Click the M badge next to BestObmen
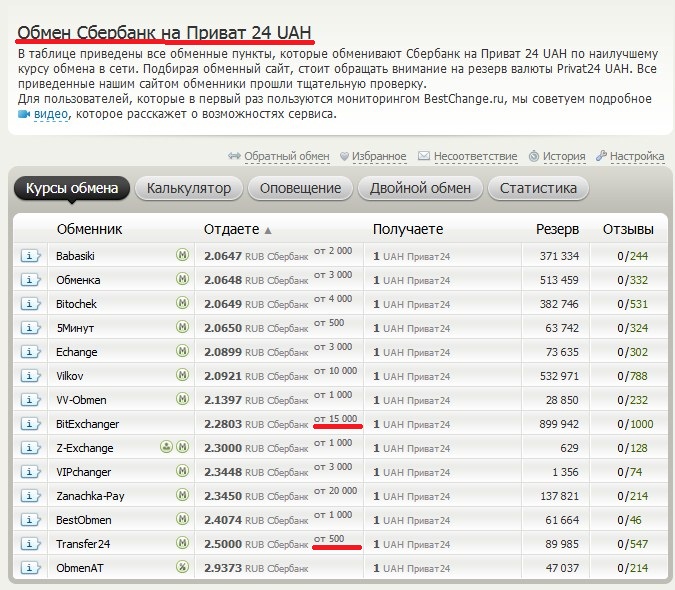The image size is (675, 590). tap(183, 519)
